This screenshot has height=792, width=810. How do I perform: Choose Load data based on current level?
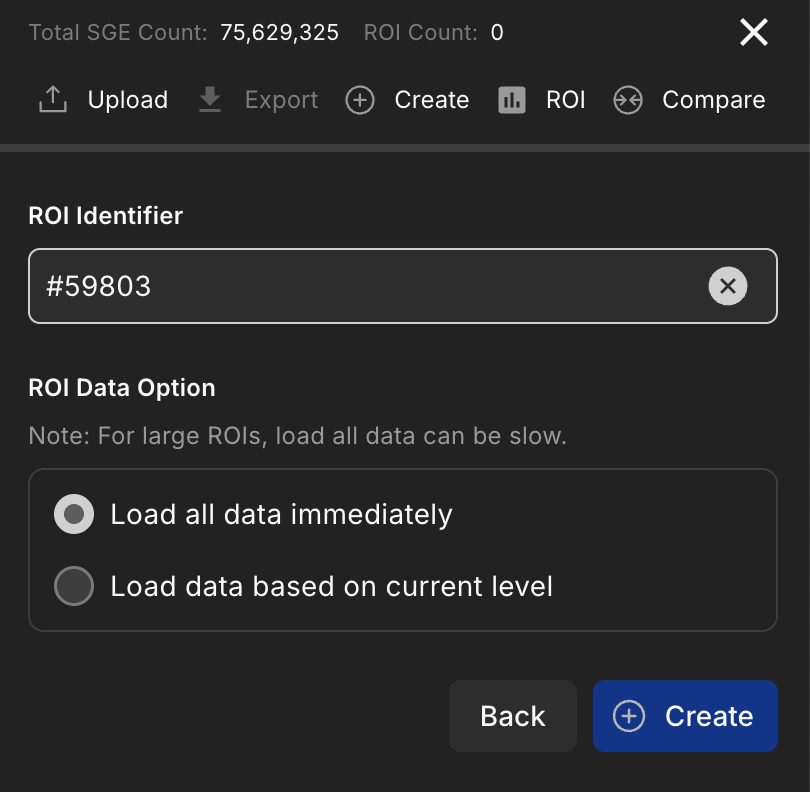coord(73,586)
